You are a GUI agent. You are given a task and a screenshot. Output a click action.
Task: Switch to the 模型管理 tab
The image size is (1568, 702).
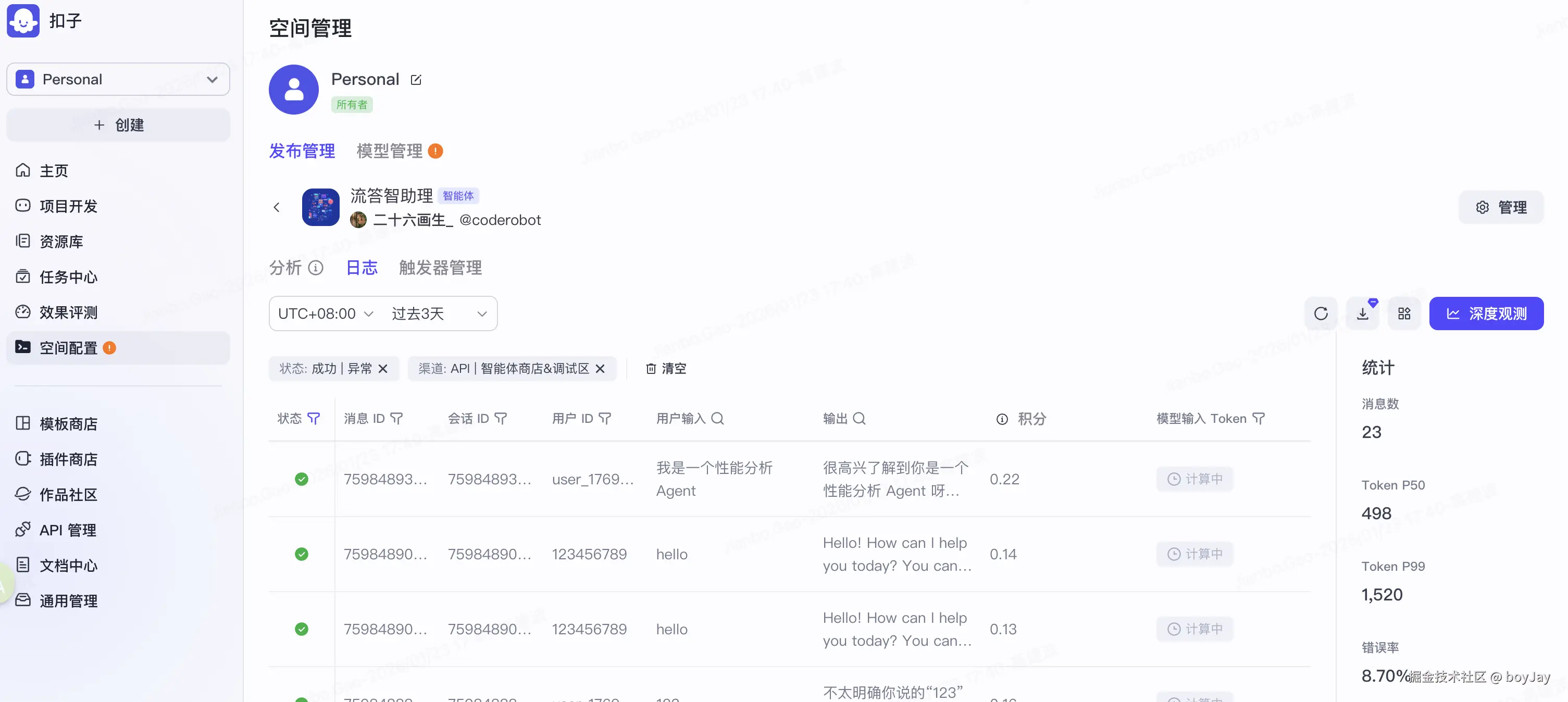tap(390, 151)
